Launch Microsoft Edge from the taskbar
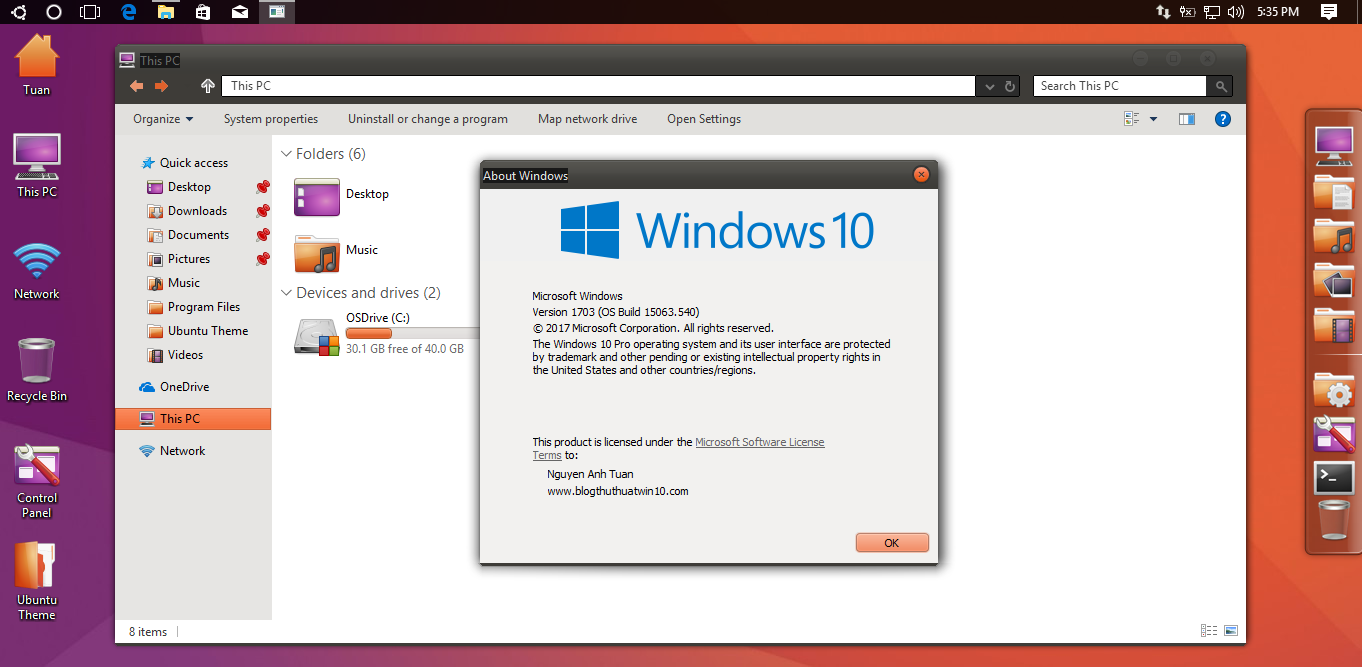Viewport: 1362px width, 667px height. (x=127, y=11)
